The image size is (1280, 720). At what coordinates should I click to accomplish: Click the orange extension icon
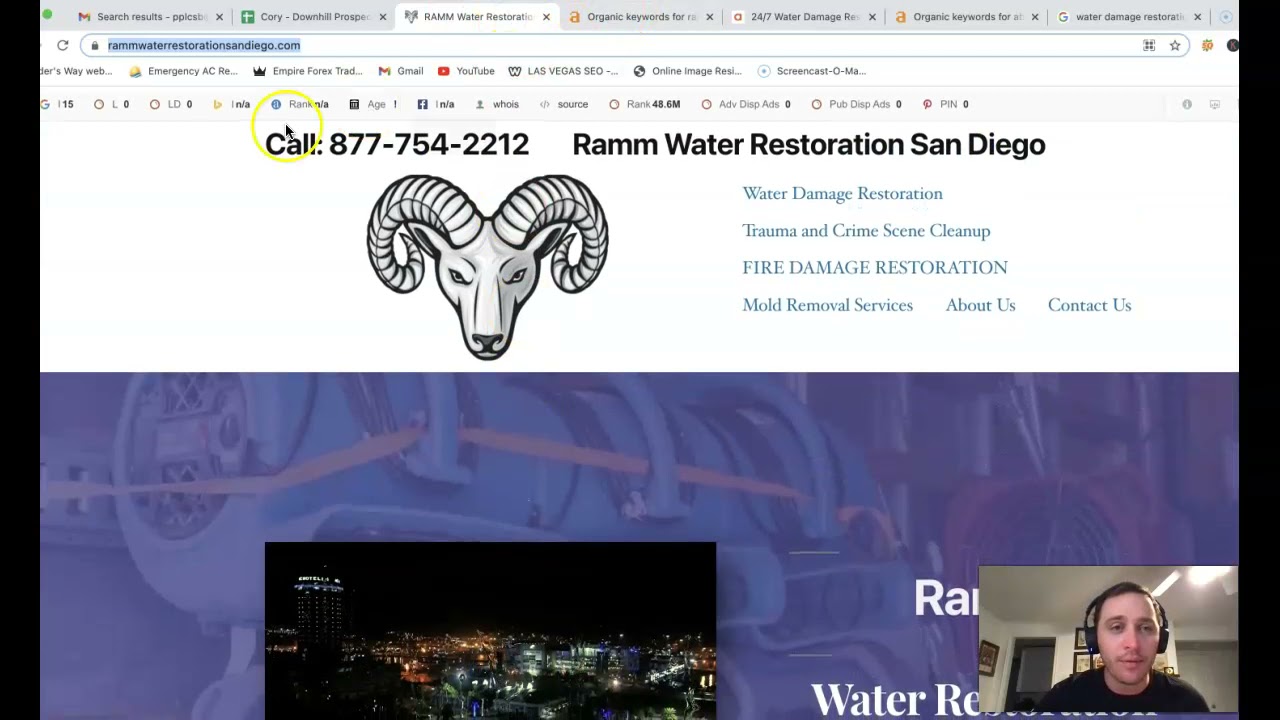(1207, 45)
